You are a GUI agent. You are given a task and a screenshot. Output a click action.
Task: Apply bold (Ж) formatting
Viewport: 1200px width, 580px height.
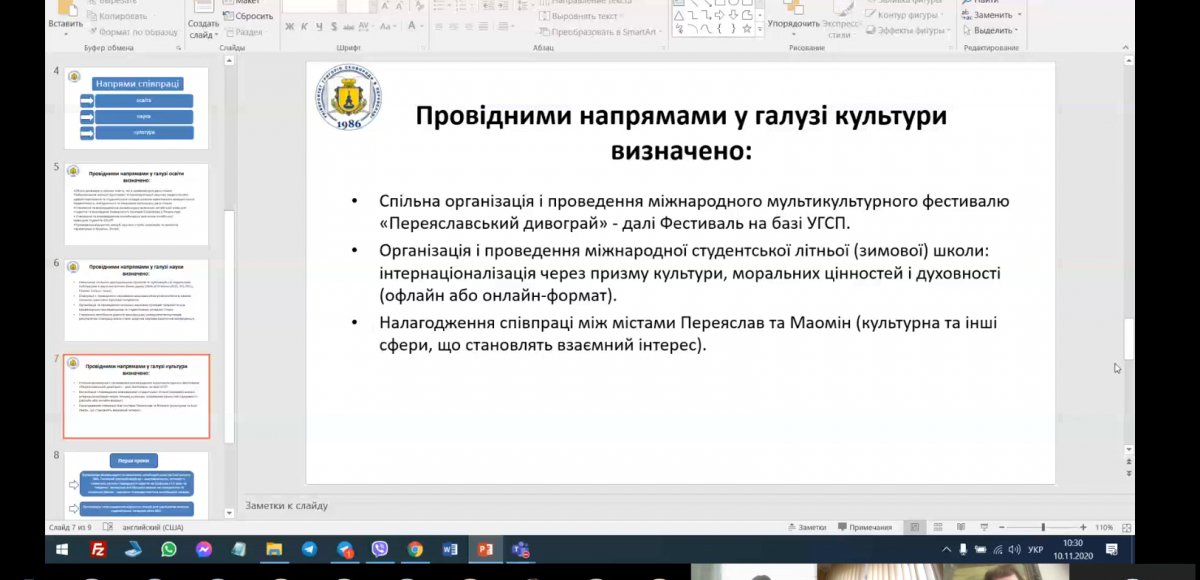pyautogui.click(x=292, y=27)
